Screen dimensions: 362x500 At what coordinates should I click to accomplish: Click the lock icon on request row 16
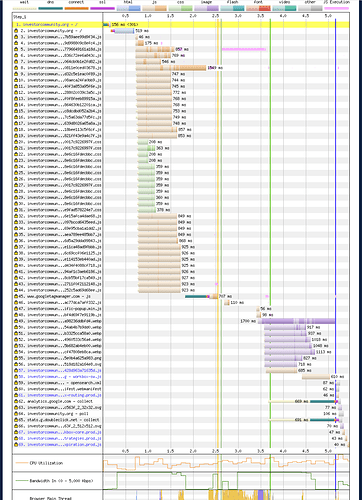point(16,117)
